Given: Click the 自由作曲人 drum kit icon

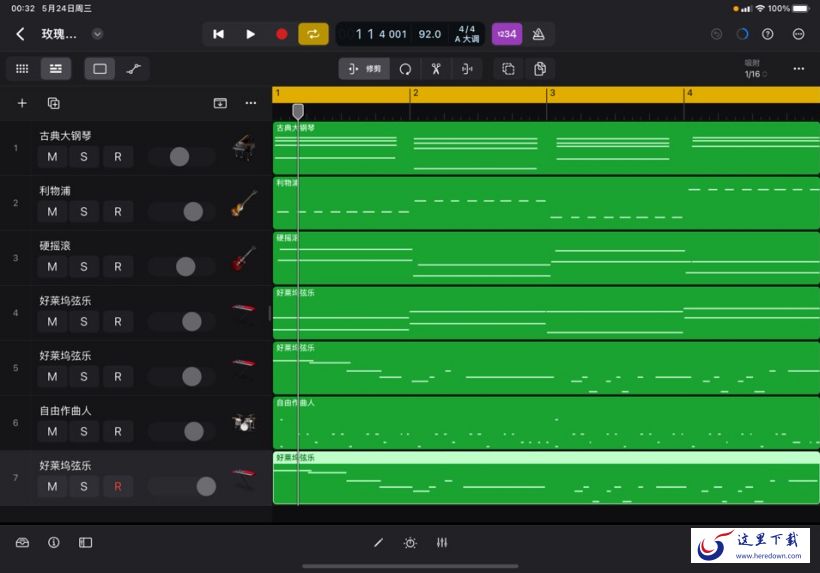Looking at the screenshot, I should tap(244, 422).
